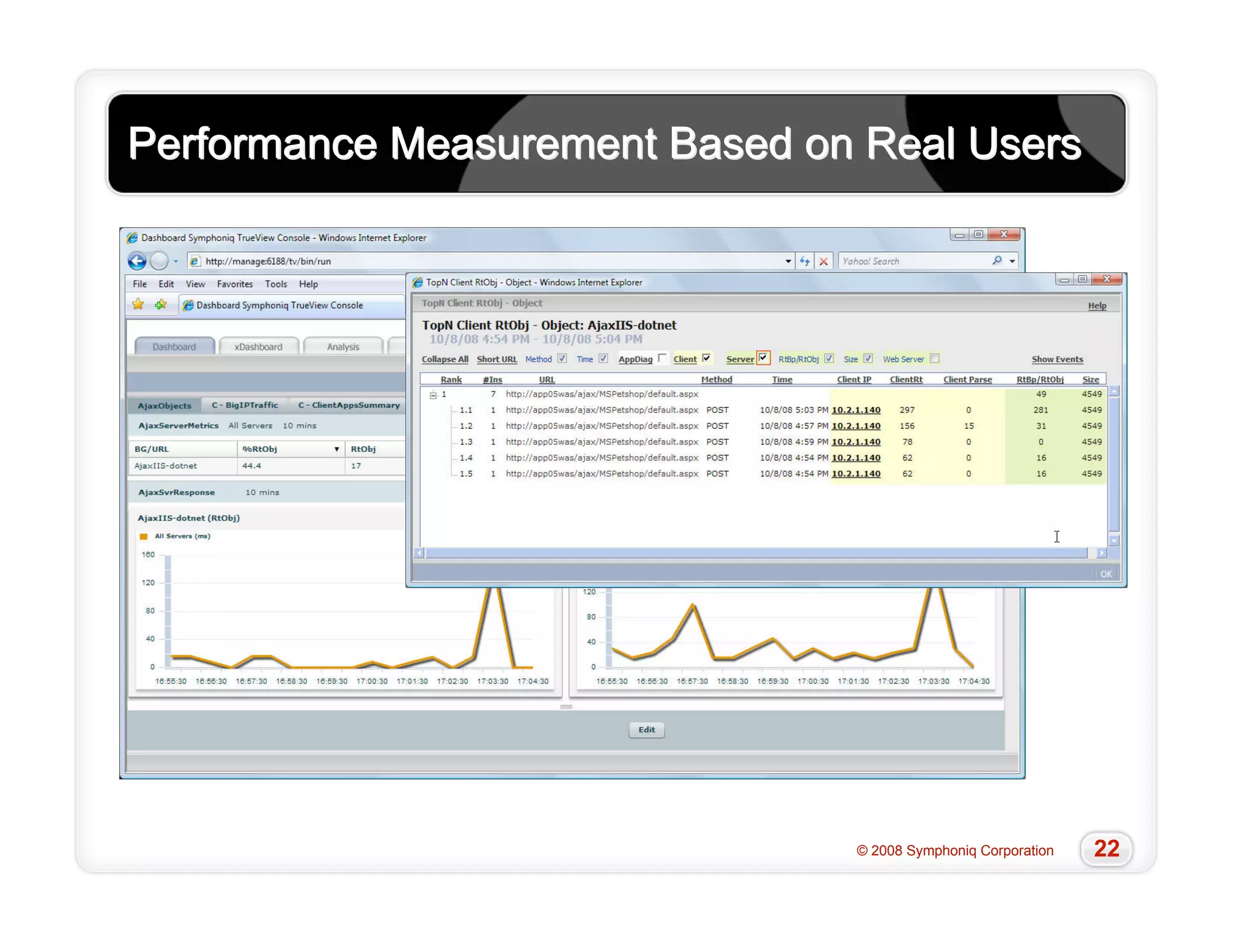Click the browser Back arrow button
This screenshot has height=952, width=1233.
[x=137, y=261]
